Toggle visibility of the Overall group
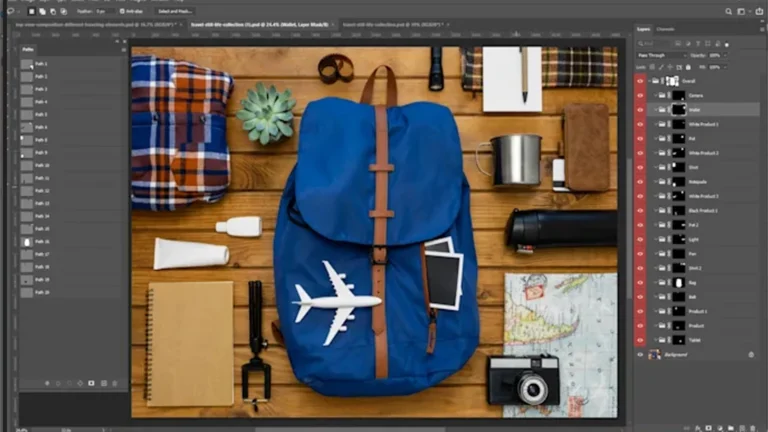The width and height of the screenshot is (768, 432). pos(640,80)
